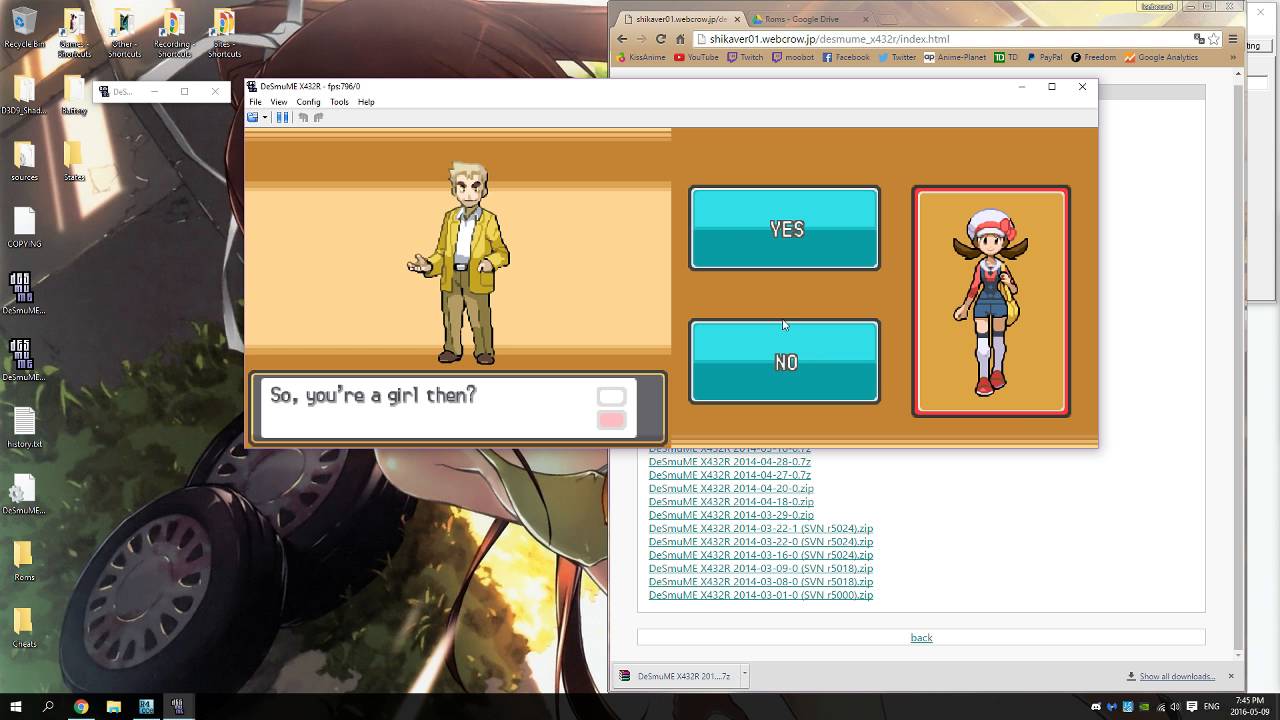This screenshot has width=1280, height=720.
Task: Reload the page in Chrome
Action: [660, 39]
